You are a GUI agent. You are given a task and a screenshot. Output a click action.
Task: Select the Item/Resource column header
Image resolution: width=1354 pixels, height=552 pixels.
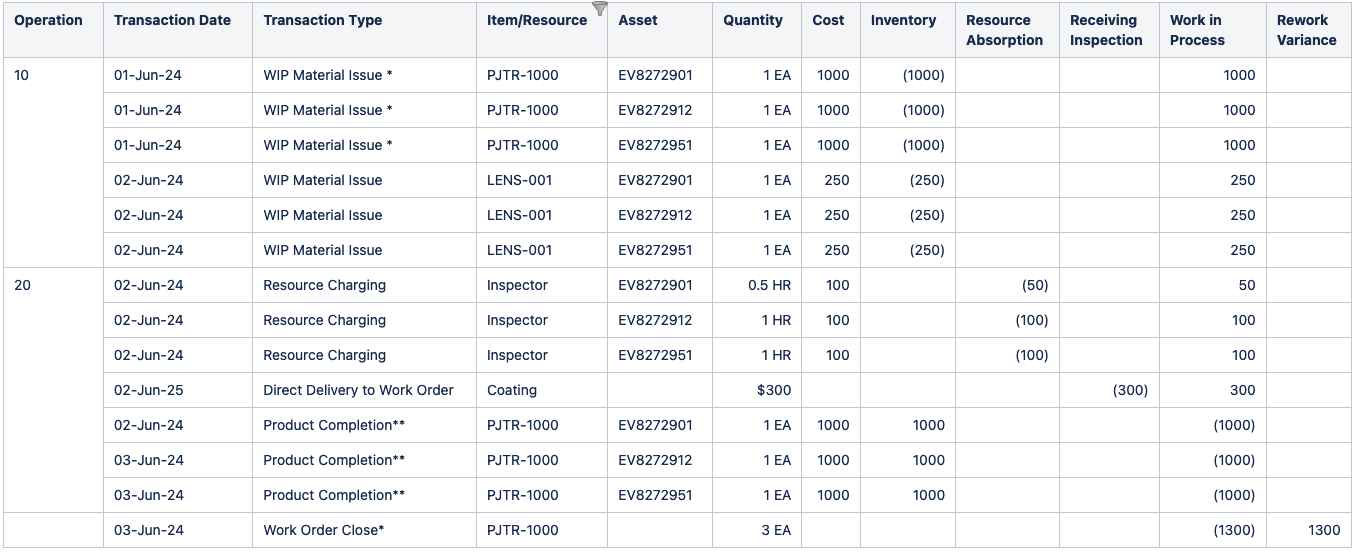coord(537,20)
